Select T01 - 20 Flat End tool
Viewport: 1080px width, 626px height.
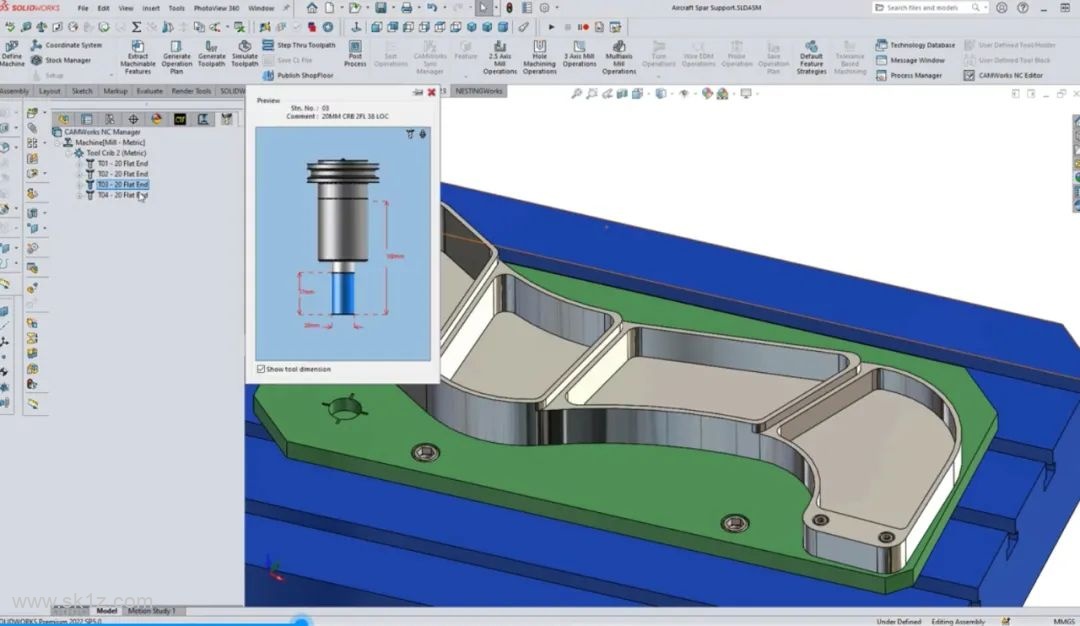[123, 164]
